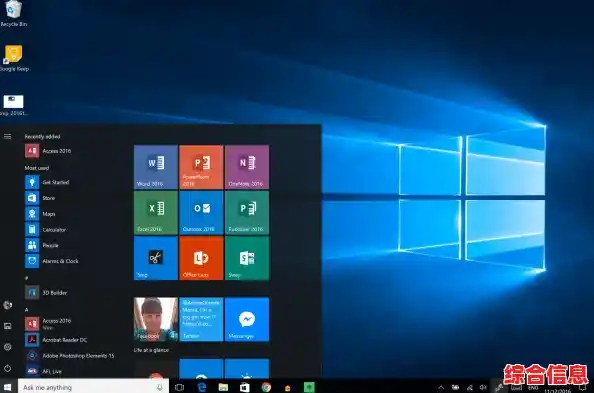
Task: Launch the PowerPoint 2016 tile
Action: pyautogui.click(x=201, y=167)
